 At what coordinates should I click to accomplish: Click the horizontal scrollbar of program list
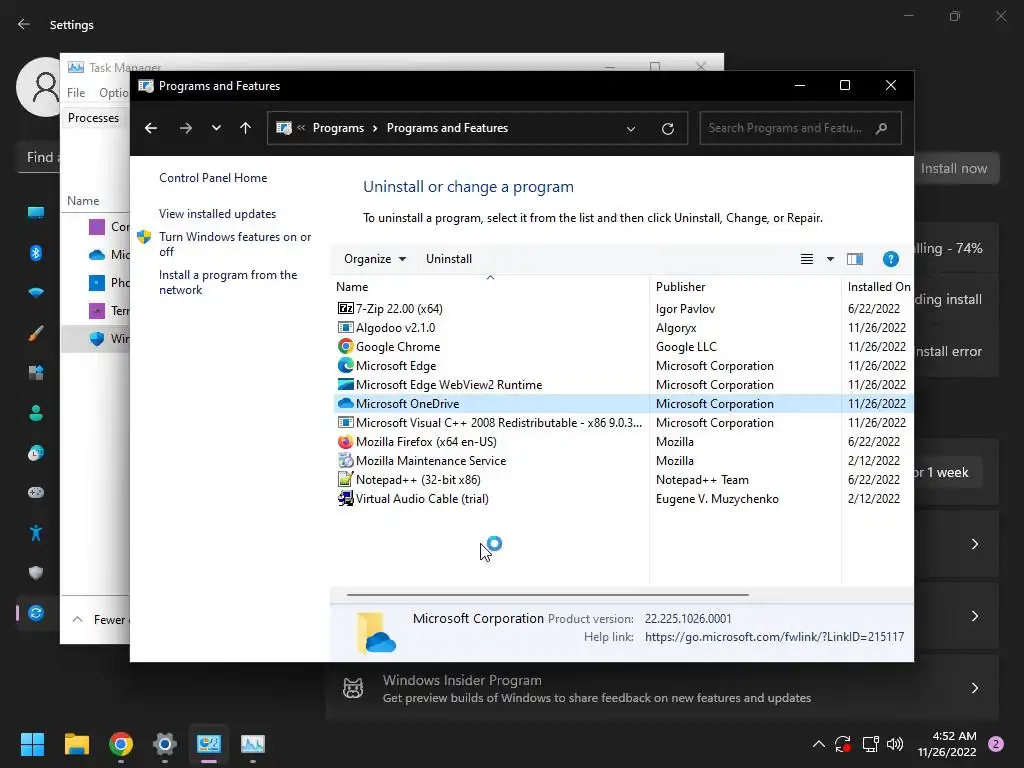point(547,595)
